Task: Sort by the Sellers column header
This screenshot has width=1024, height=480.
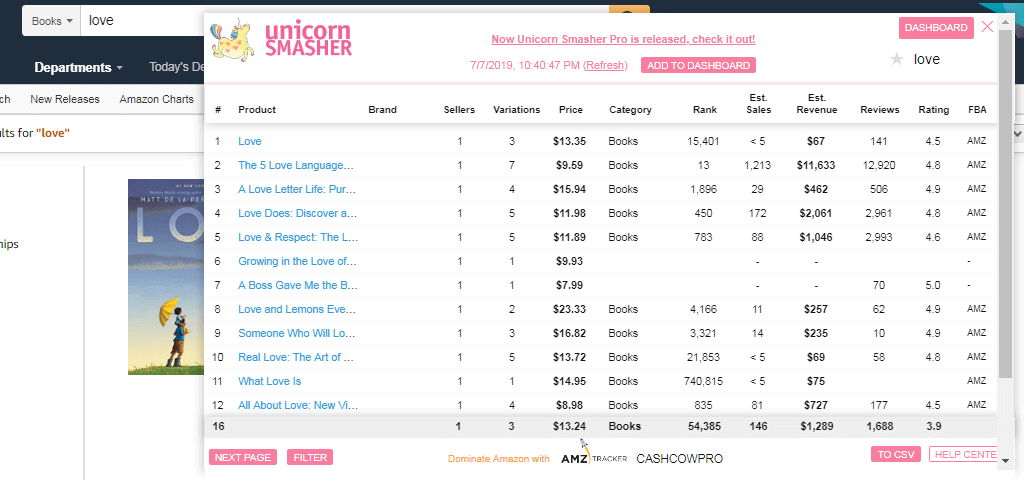Action: coord(459,110)
